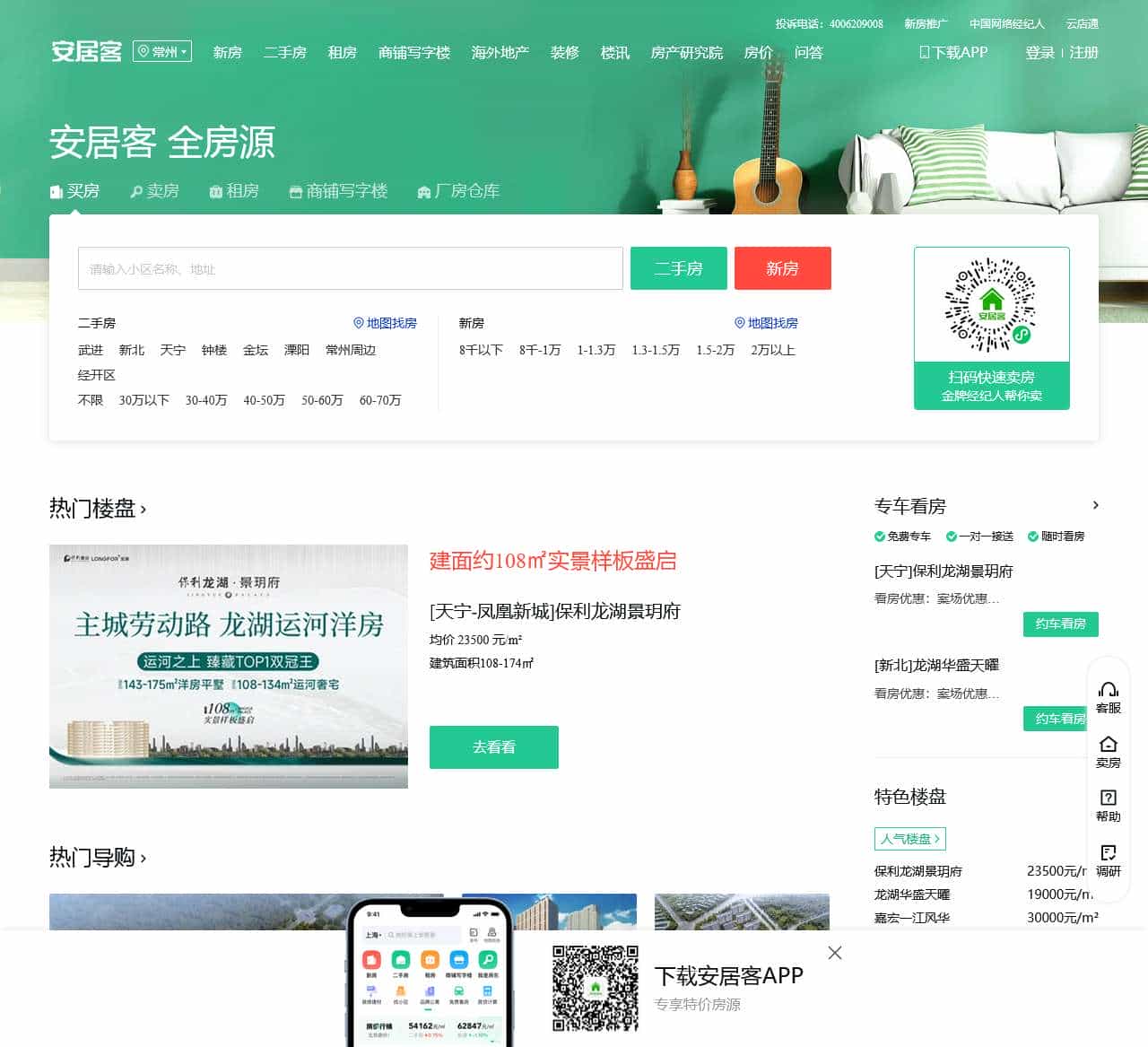Open 云店通 top link
This screenshot has width=1148, height=1047.
(x=1083, y=24)
